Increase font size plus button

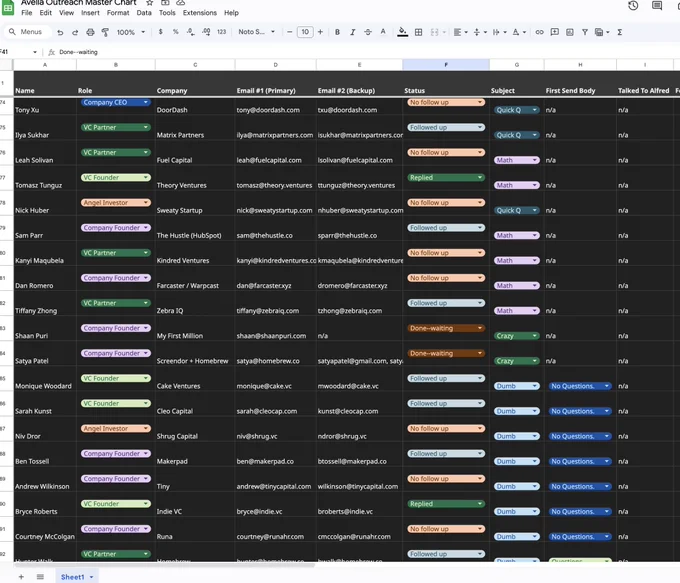320,32
